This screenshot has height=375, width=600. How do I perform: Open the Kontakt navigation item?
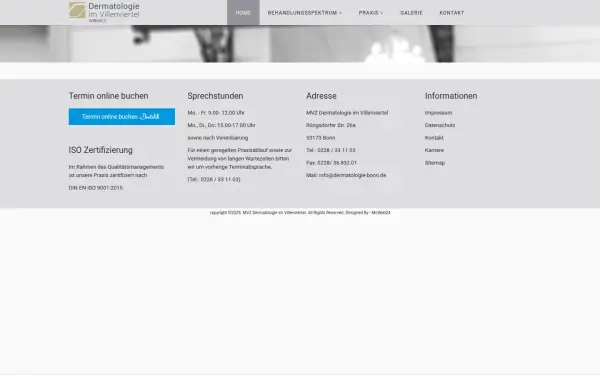pos(452,13)
